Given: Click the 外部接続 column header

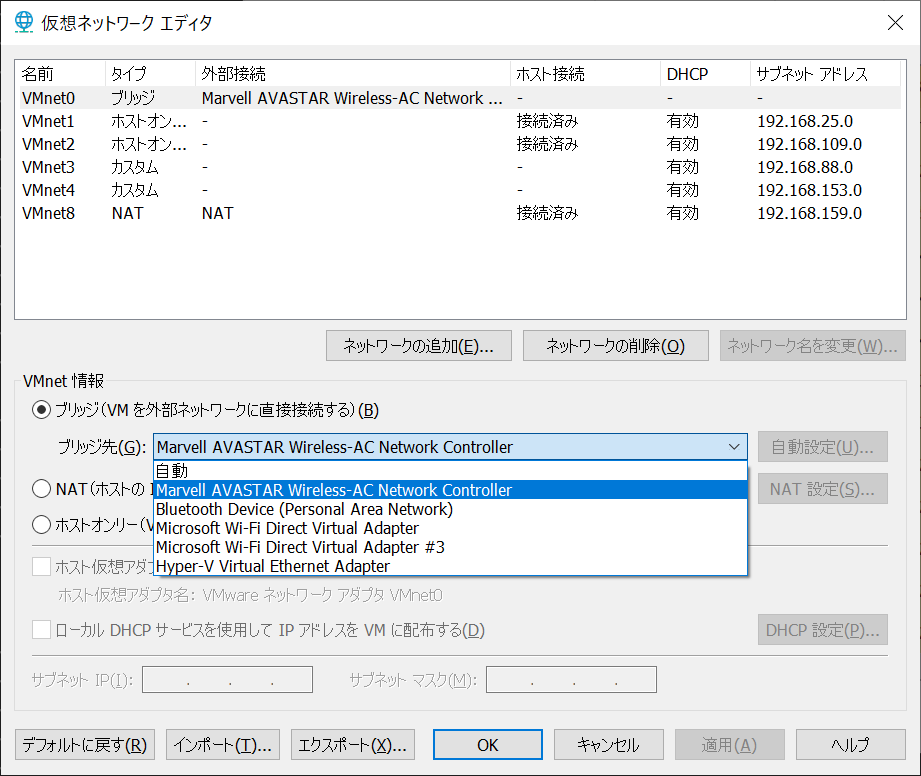Looking at the screenshot, I should (352, 73).
